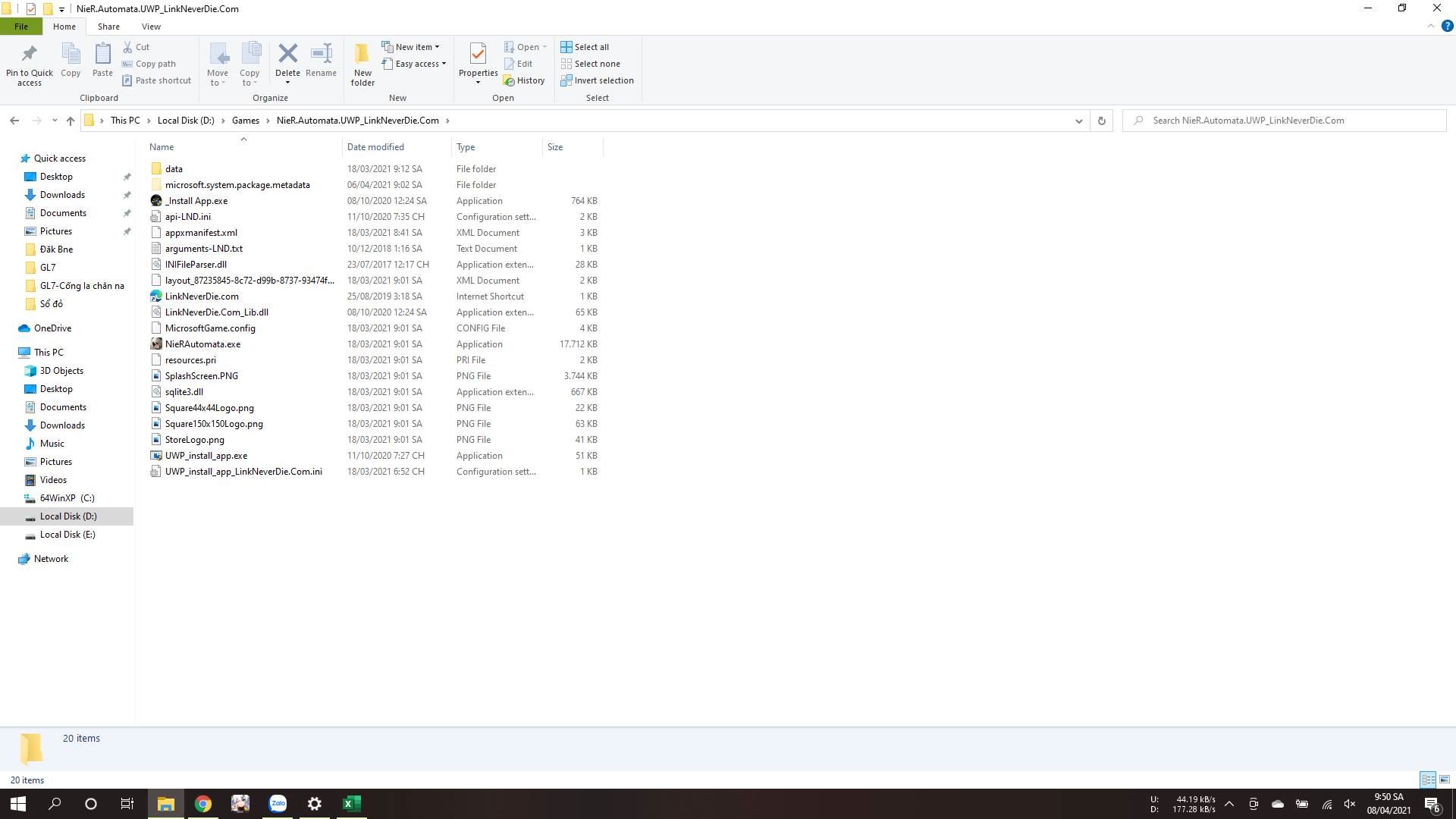Open the _Install App.exe application

196,200
